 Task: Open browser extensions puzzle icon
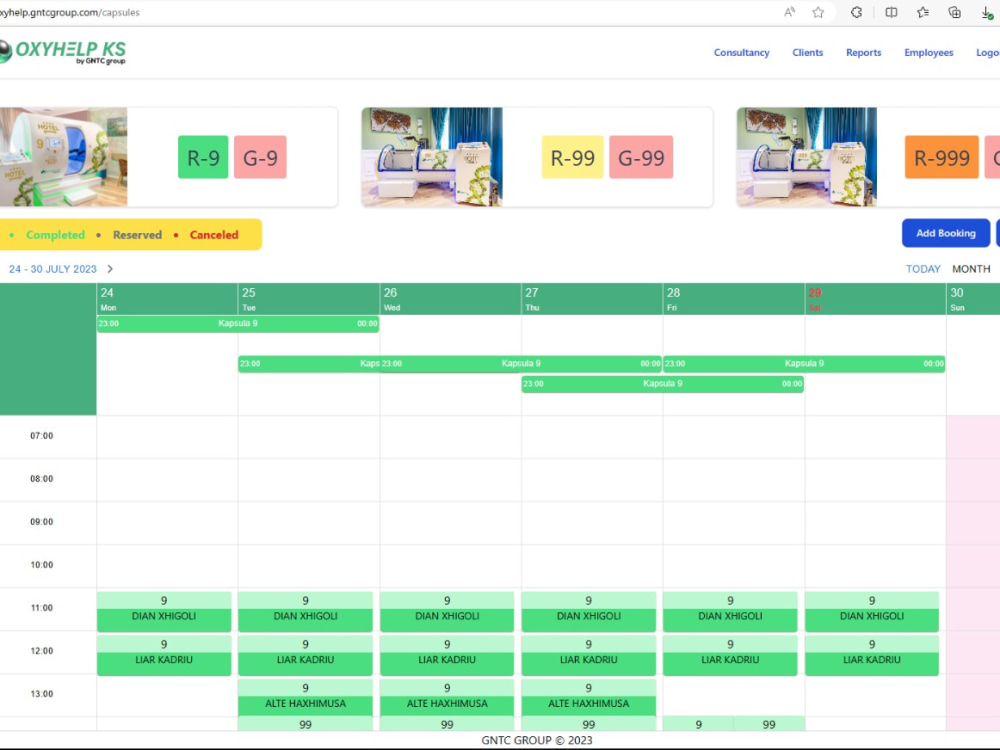pos(857,12)
